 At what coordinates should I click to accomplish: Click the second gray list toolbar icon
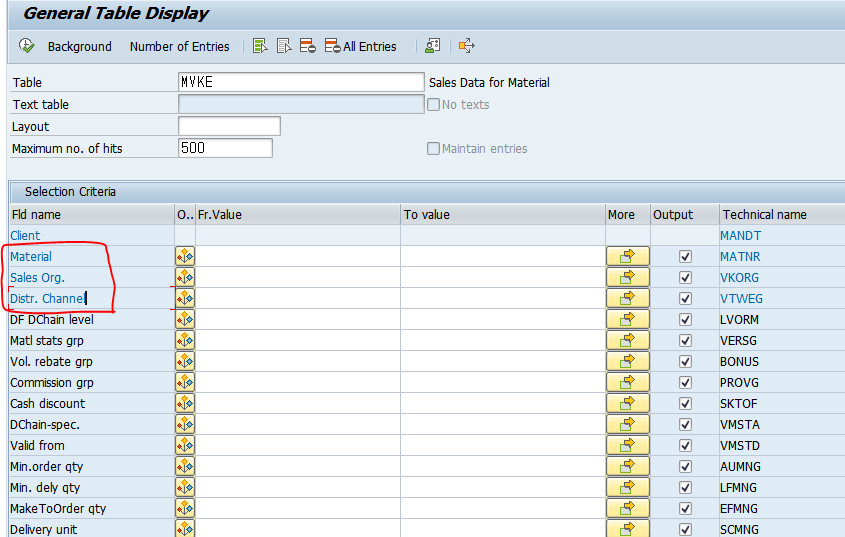point(283,46)
